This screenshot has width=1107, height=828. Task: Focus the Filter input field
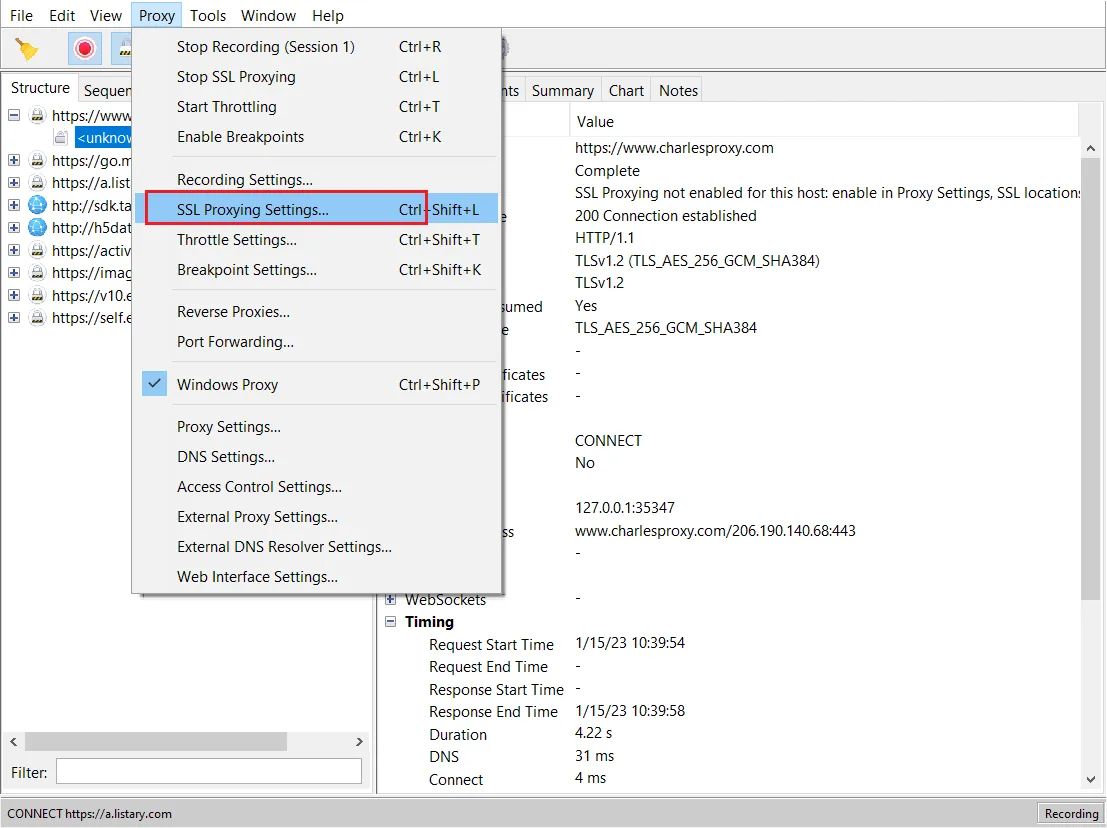coord(209,772)
